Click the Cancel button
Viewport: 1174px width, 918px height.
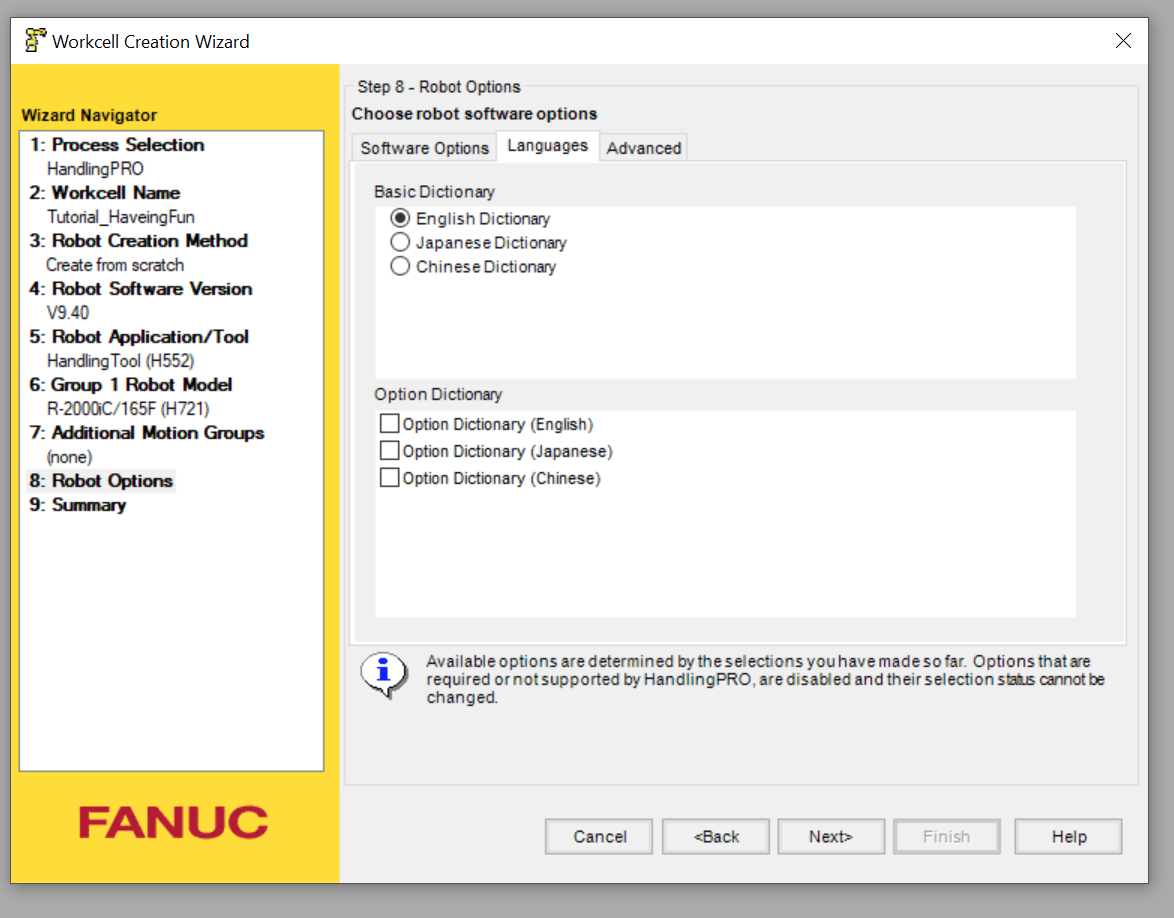(599, 836)
